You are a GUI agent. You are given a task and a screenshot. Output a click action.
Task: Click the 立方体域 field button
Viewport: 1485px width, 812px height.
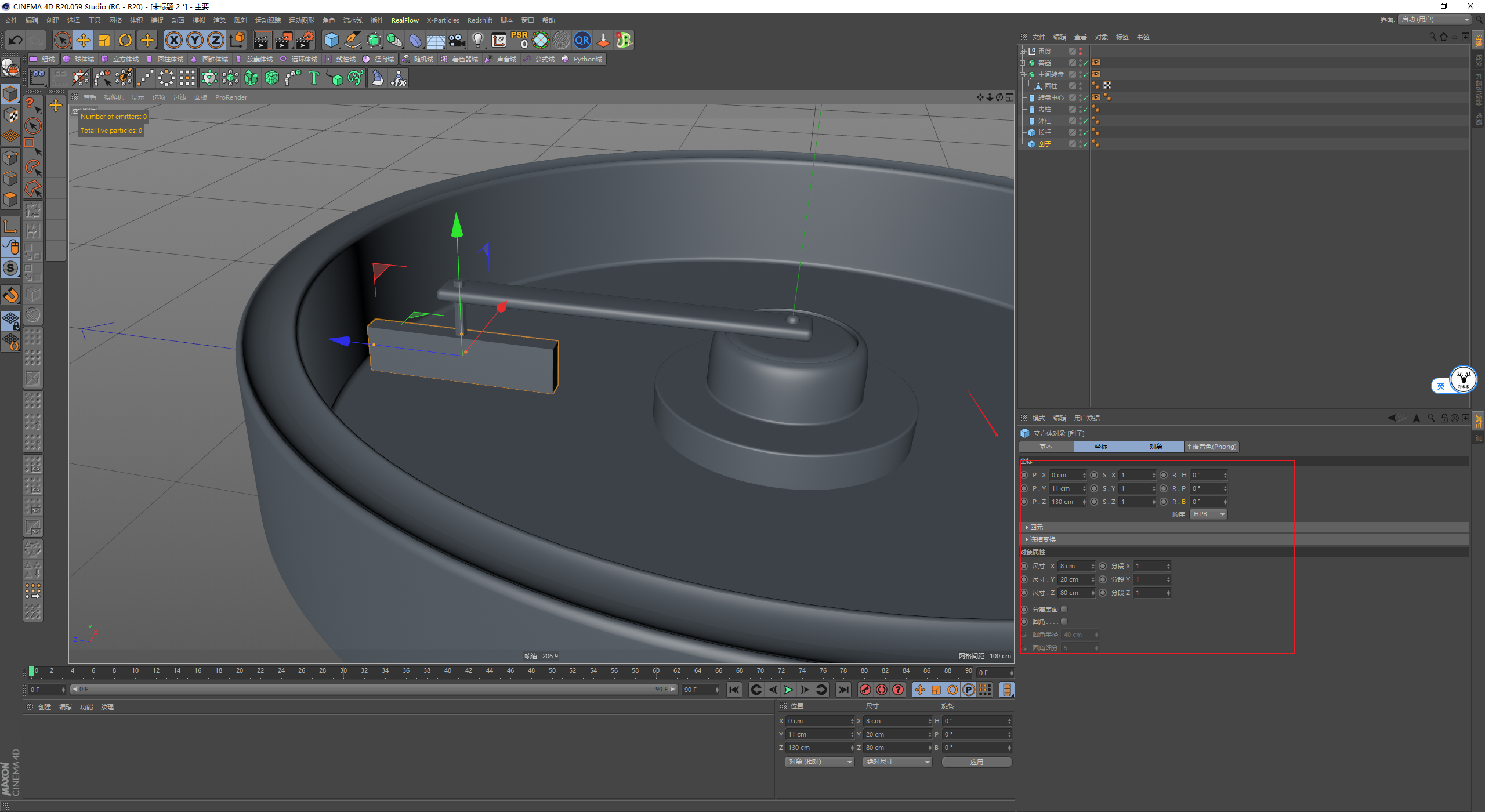tap(121, 59)
